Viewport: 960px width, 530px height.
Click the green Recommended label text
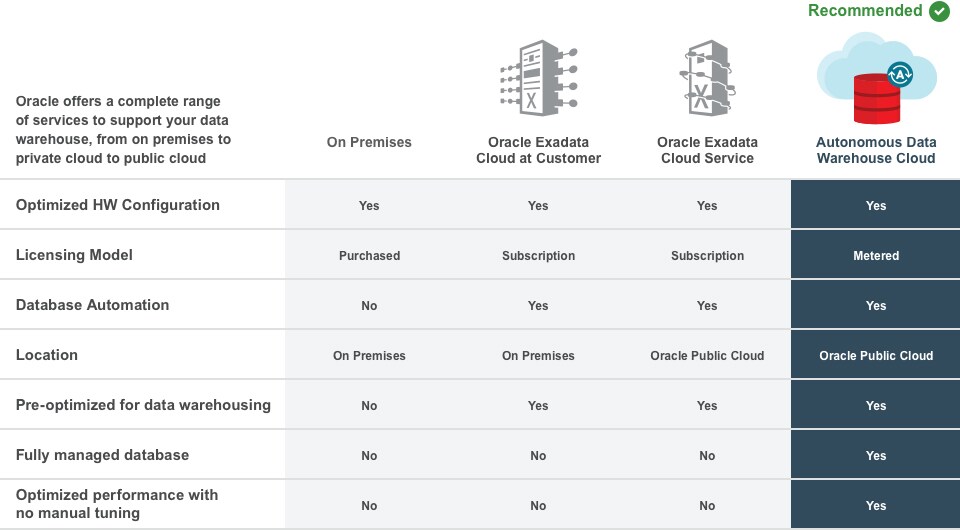[x=865, y=11]
